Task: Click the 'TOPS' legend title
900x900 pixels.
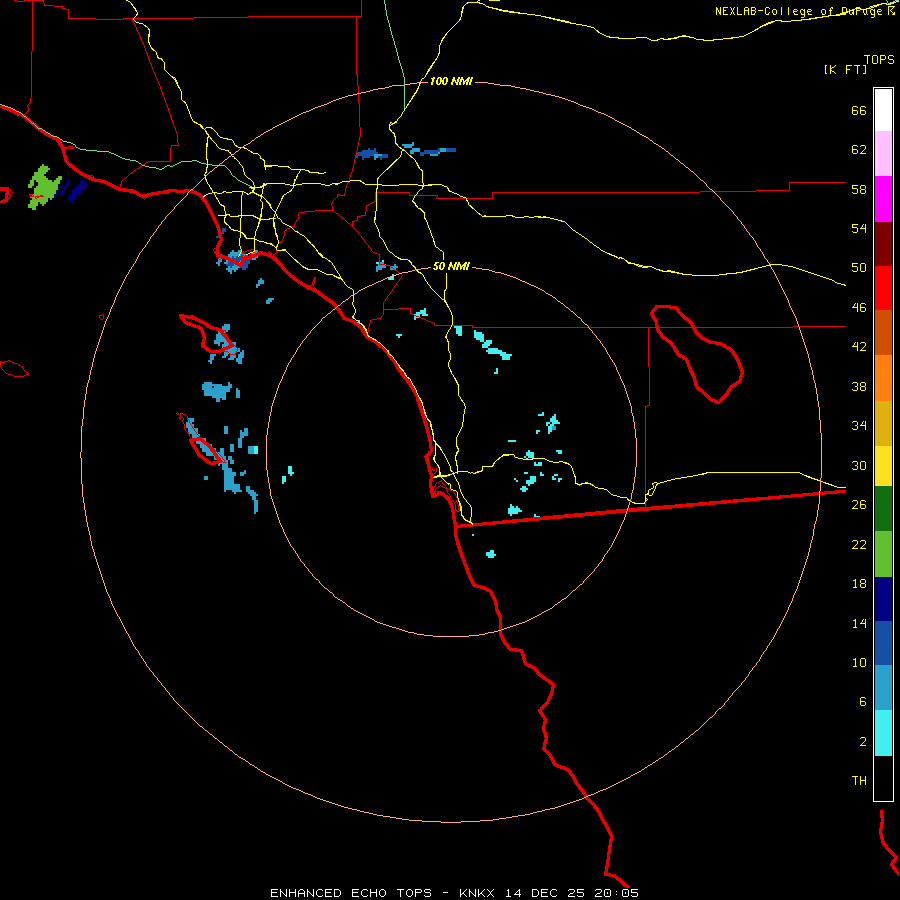Action: [879, 59]
